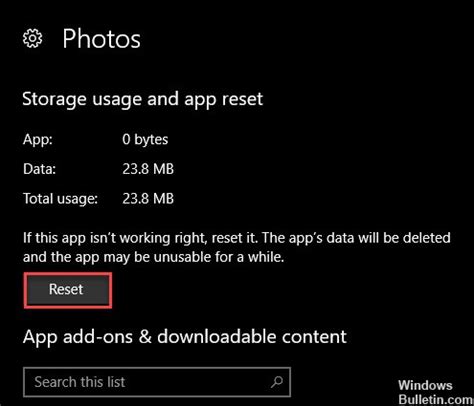Image resolution: width=474 pixels, height=406 pixels.
Task: Click the "App:" storage label
Action: 38,139
